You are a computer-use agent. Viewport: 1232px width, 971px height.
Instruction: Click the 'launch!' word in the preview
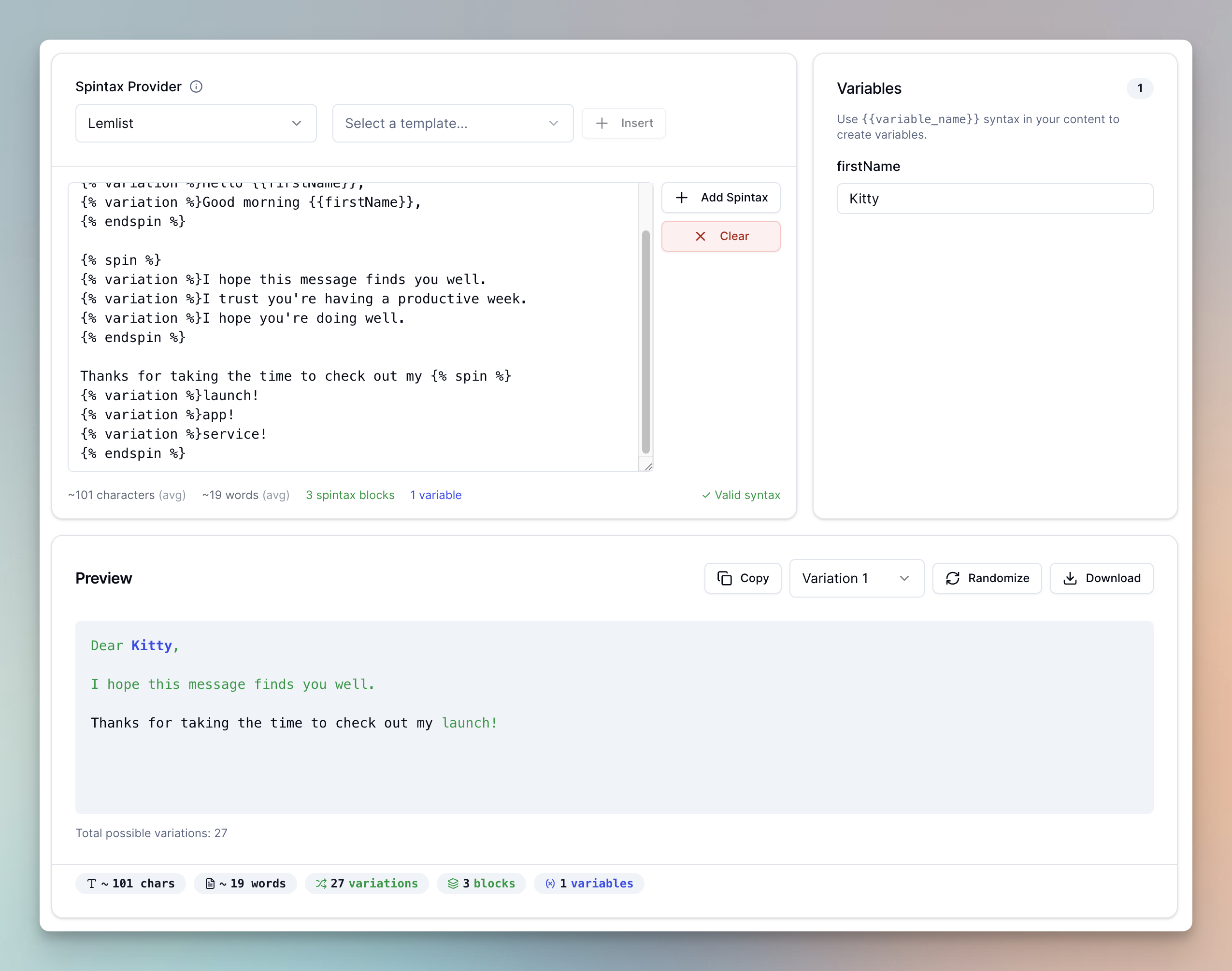click(x=470, y=723)
